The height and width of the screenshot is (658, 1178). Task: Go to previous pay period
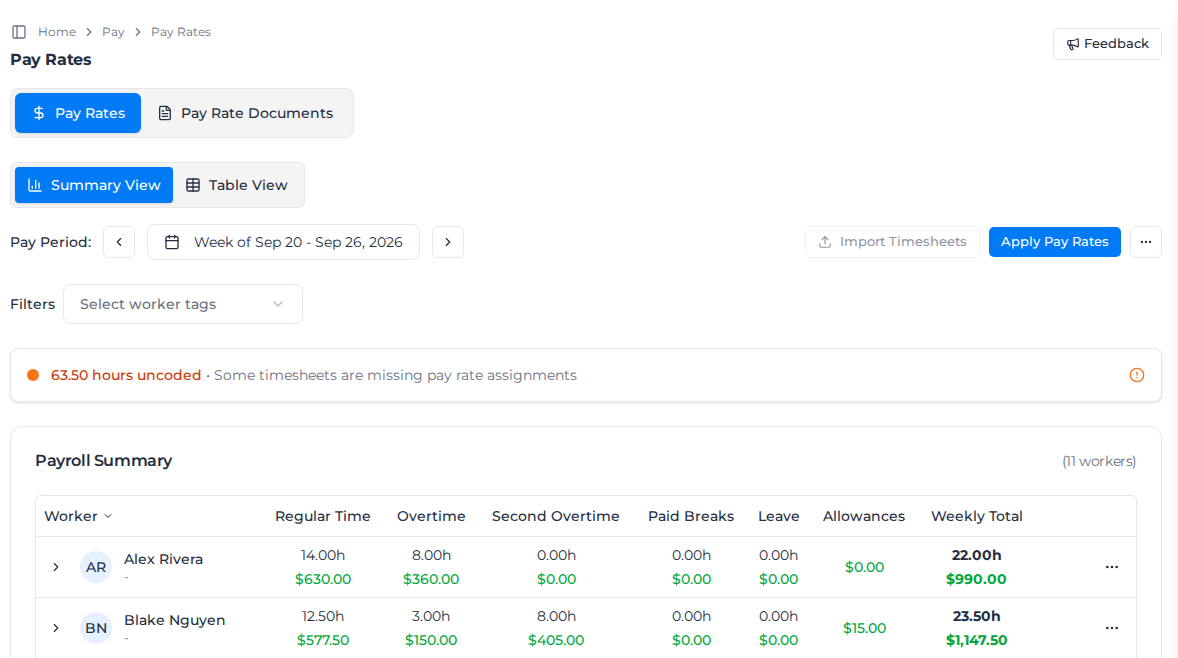point(119,242)
